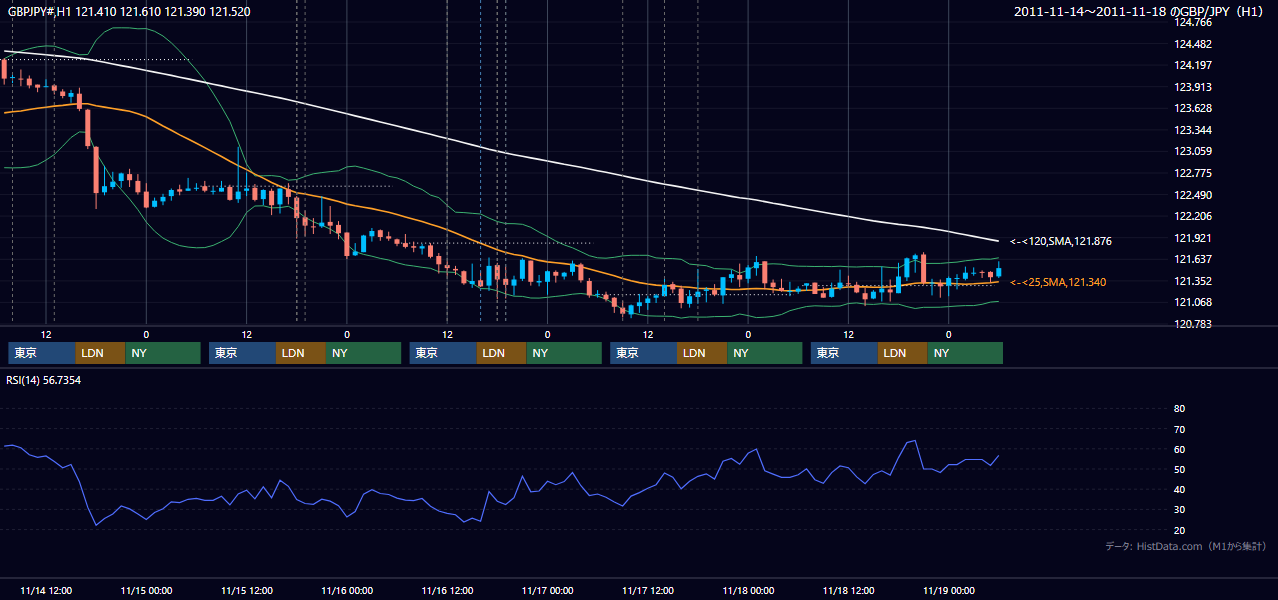This screenshot has width=1278, height=600.
Task: Click price axis label 120.783
Action: click(x=1193, y=324)
